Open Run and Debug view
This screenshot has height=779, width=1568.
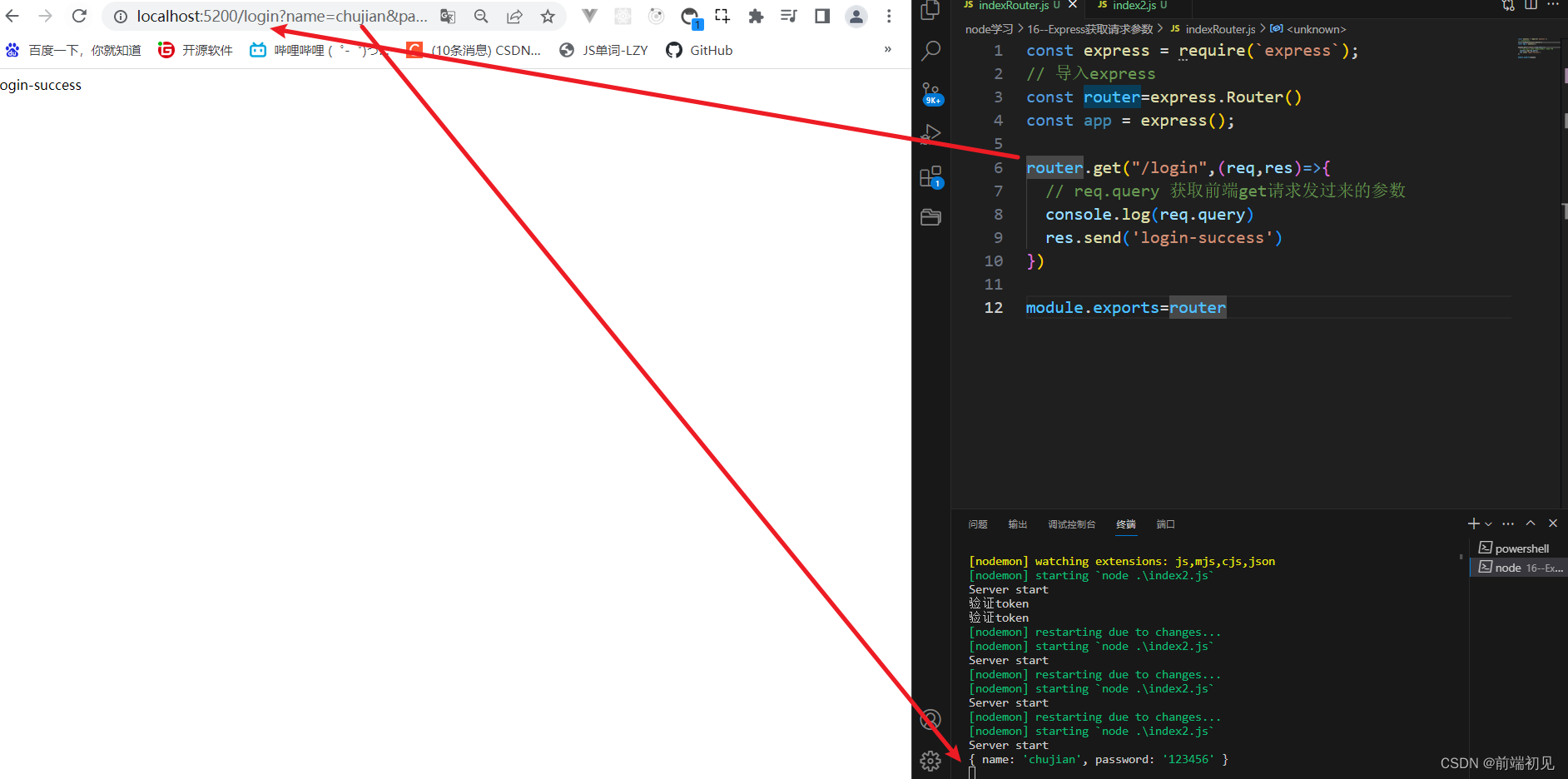(931, 134)
